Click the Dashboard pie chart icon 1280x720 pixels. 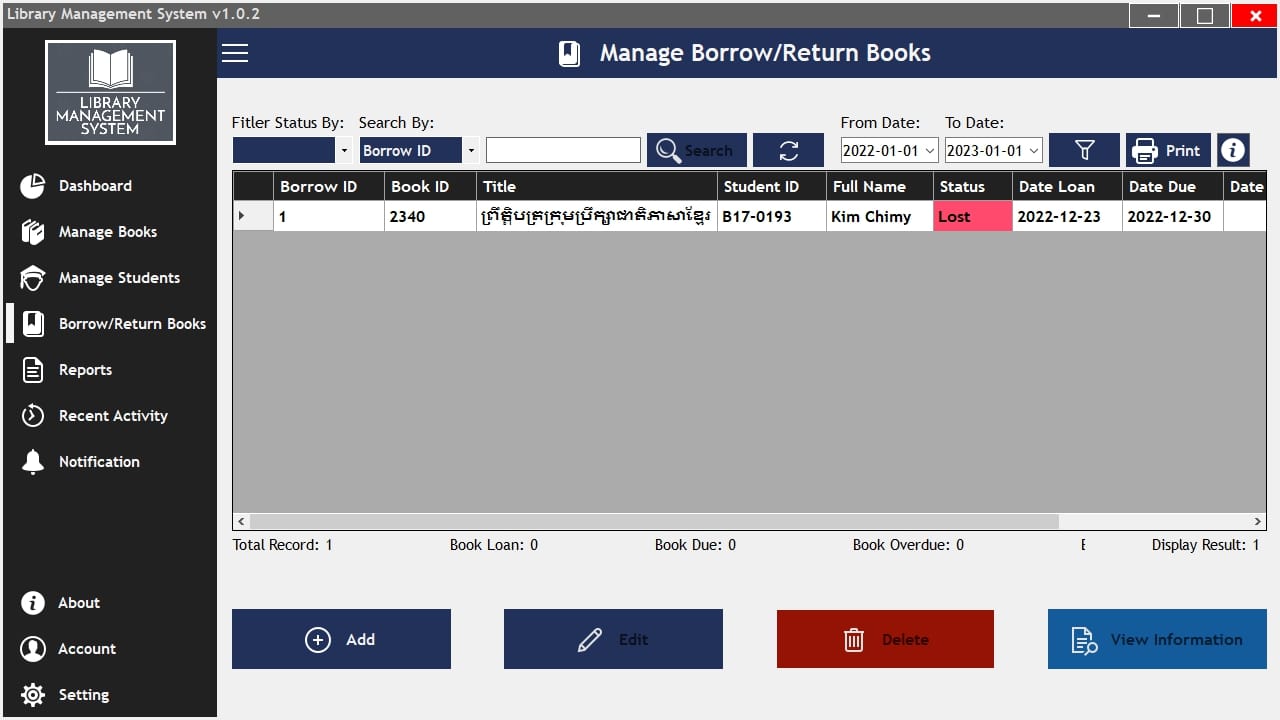pos(33,186)
